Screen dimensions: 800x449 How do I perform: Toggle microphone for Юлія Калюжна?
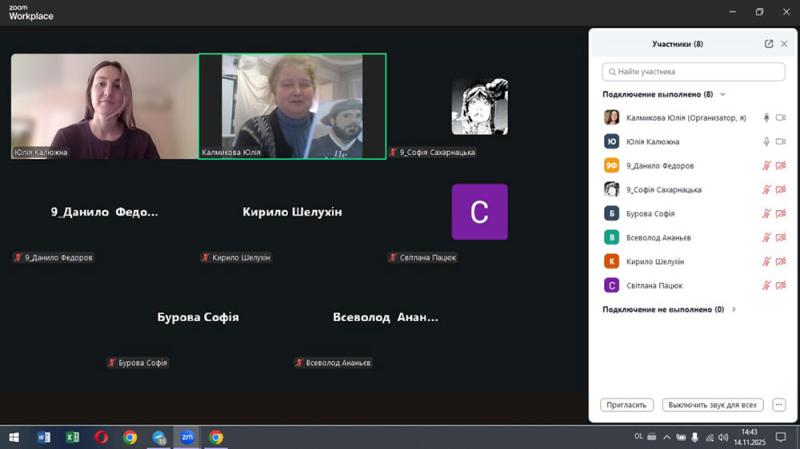(x=766, y=142)
